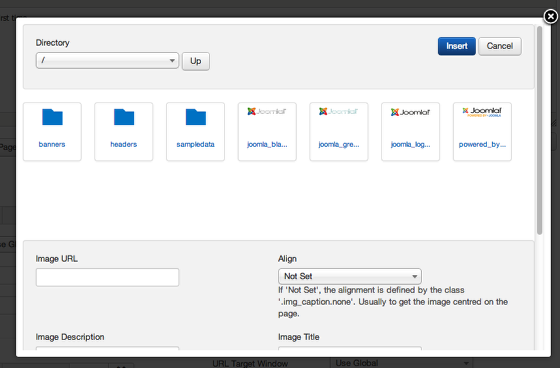The width and height of the screenshot is (560, 368).
Task: Focus the Image Description input field
Action: coord(107,348)
